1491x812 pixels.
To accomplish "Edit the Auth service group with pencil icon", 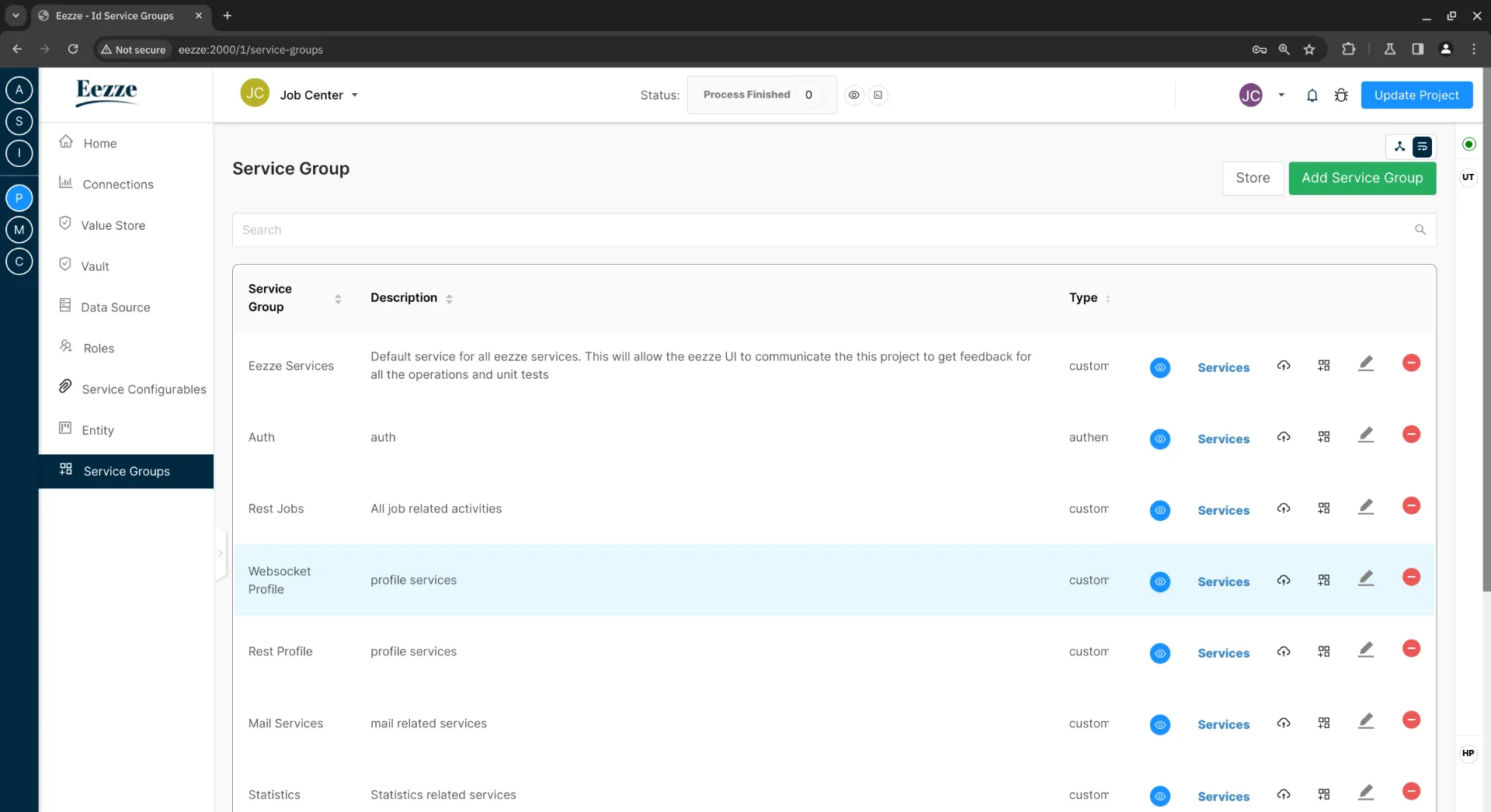I will pyautogui.click(x=1366, y=435).
